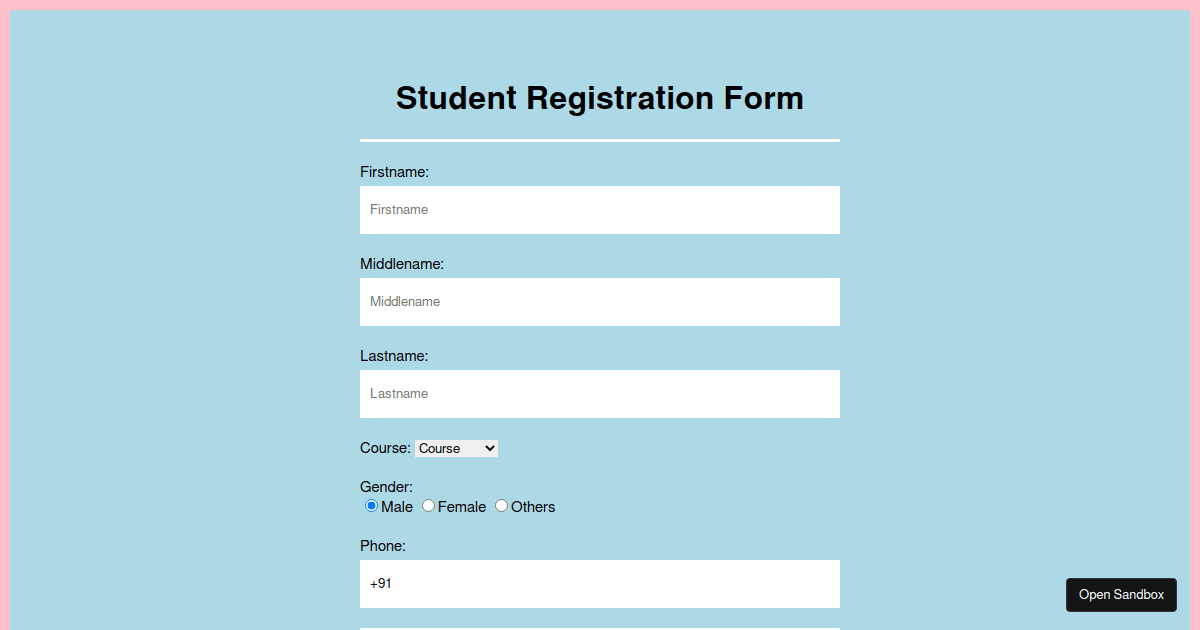The width and height of the screenshot is (1200, 630).
Task: Open the Course dropdown
Action: point(456,448)
